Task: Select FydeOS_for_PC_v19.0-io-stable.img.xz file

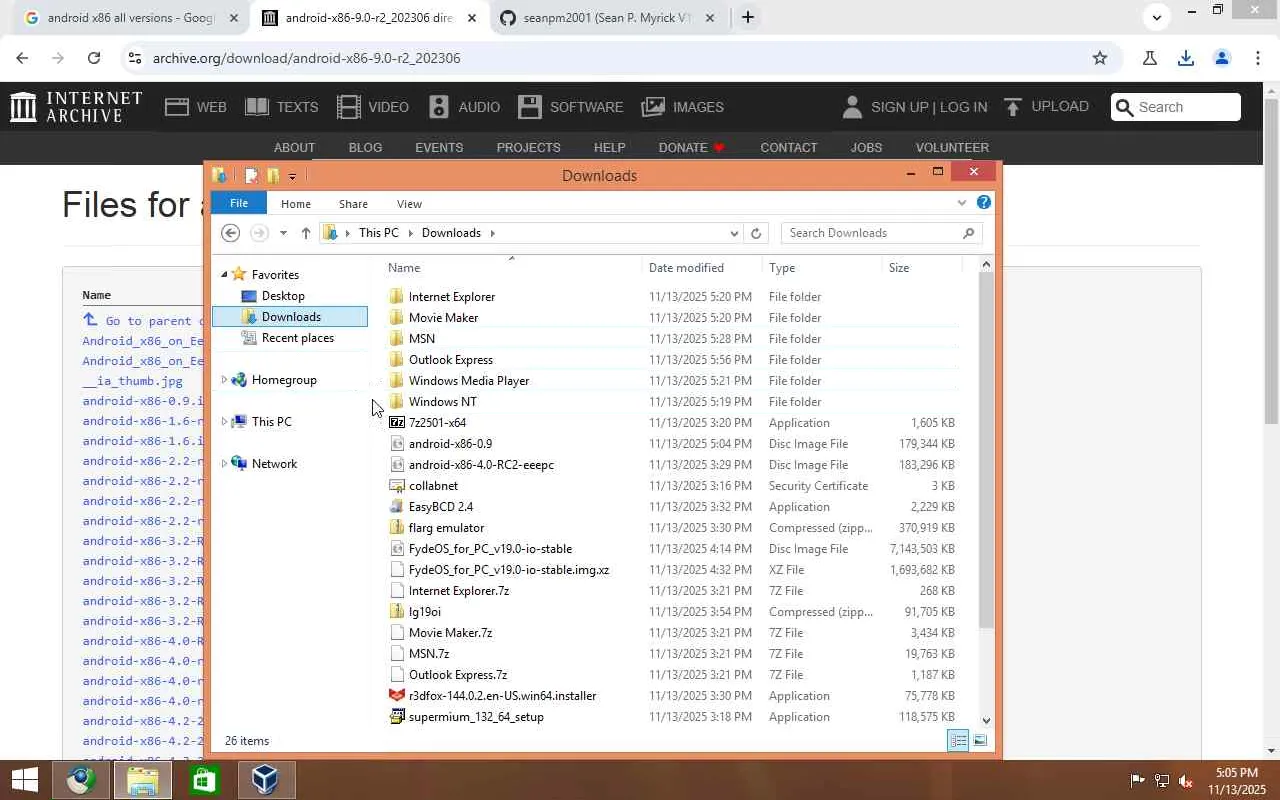Action: [x=509, y=570]
